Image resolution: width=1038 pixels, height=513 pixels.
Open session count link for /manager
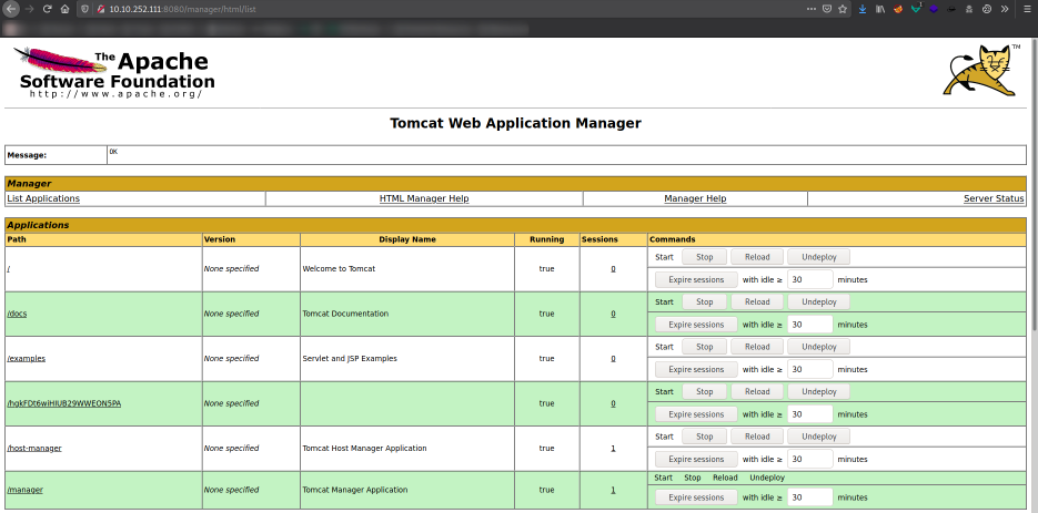(613, 490)
